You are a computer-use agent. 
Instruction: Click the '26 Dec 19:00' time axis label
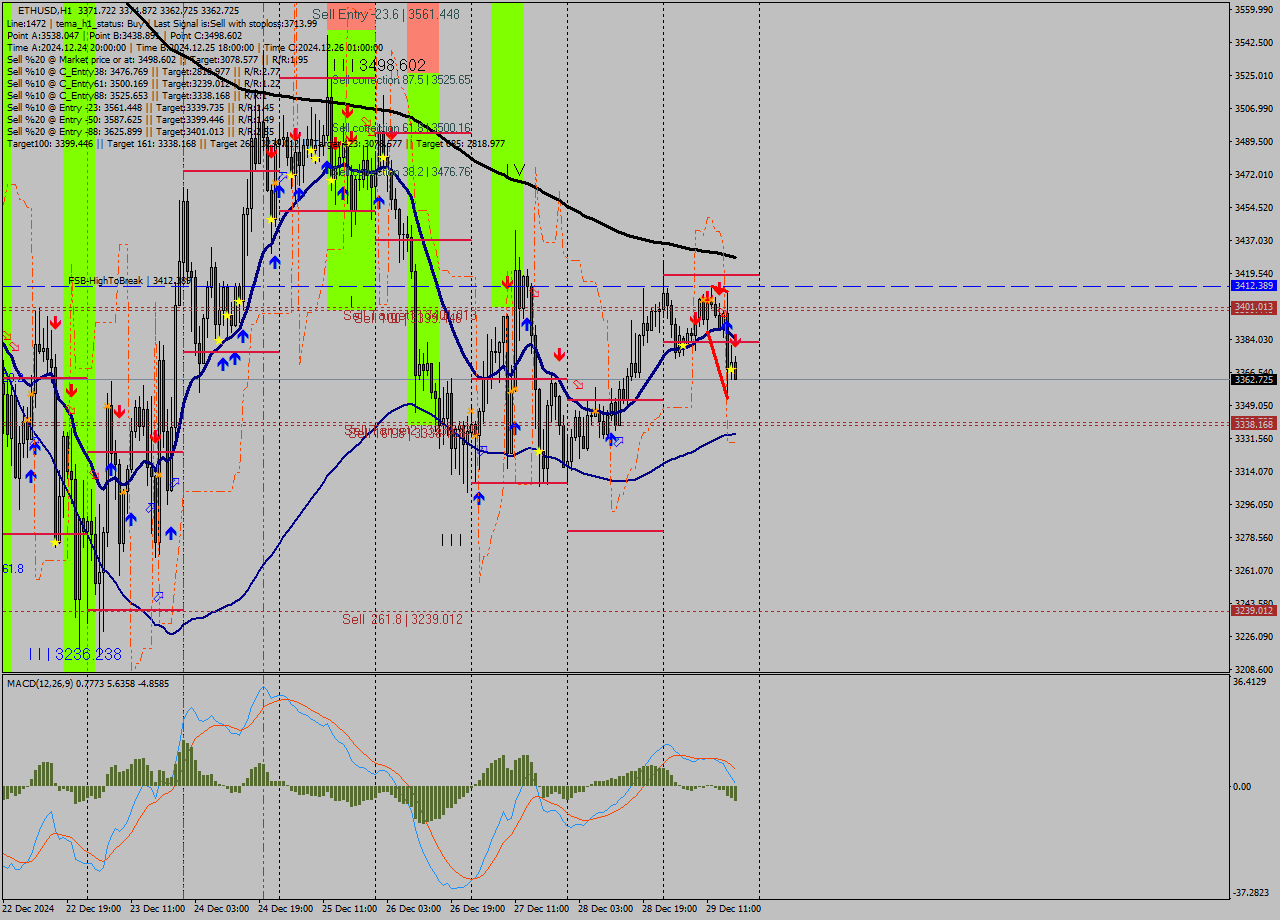pyautogui.click(x=477, y=908)
